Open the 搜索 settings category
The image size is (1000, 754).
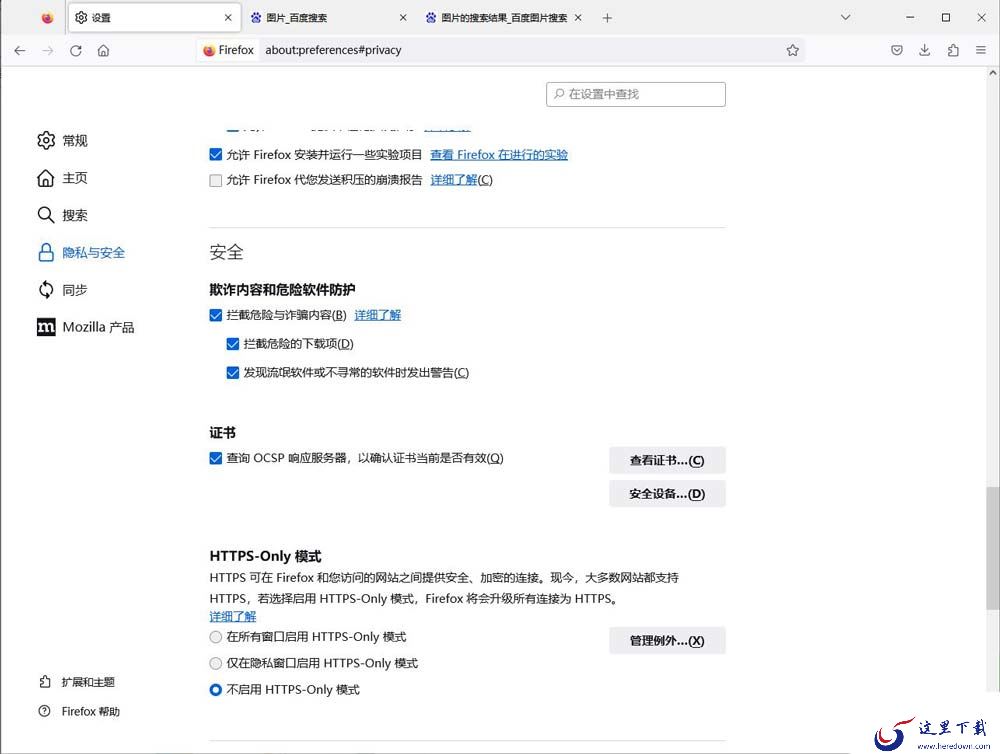pos(62,215)
